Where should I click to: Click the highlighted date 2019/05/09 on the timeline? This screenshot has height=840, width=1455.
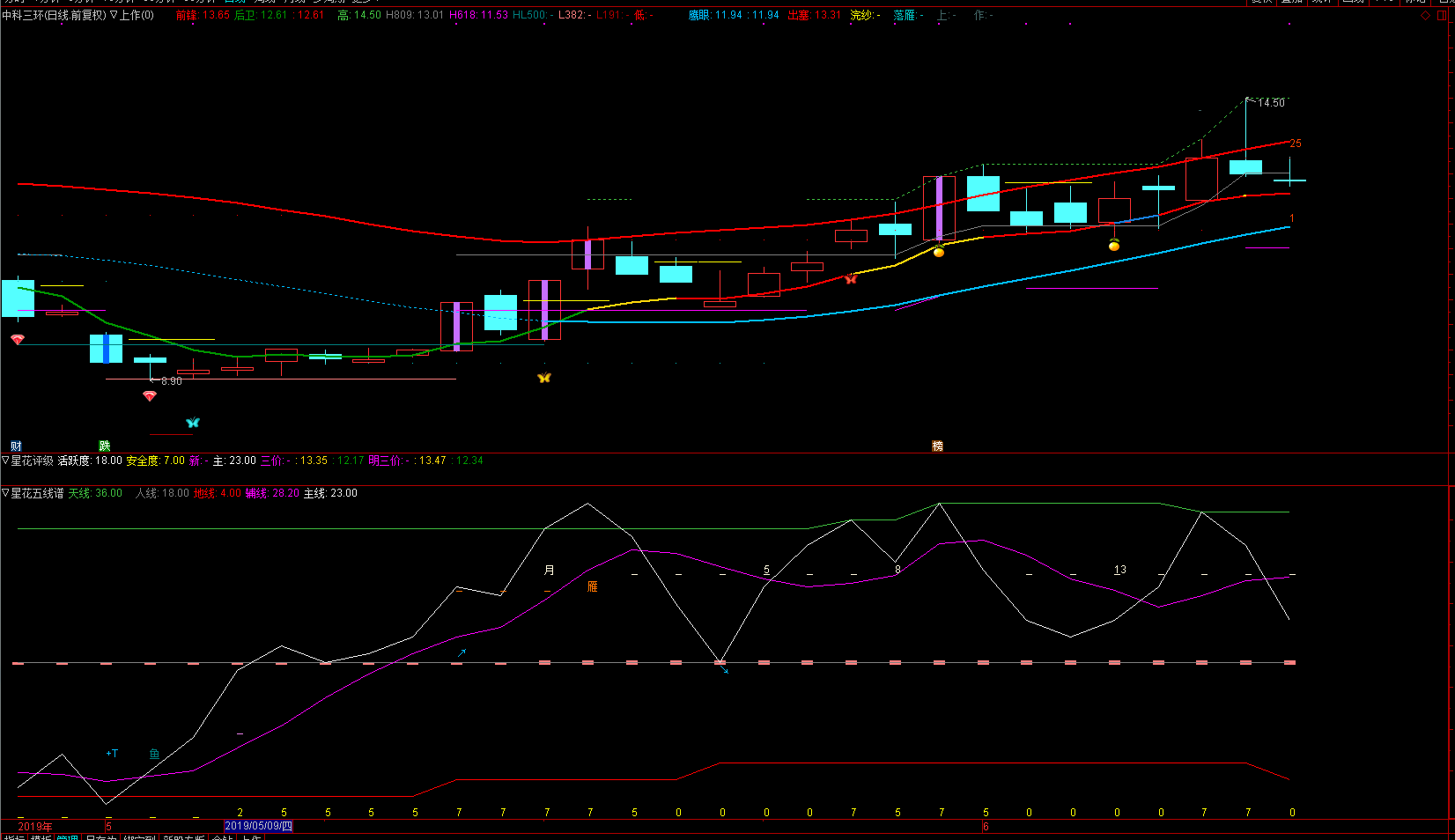pos(258,827)
